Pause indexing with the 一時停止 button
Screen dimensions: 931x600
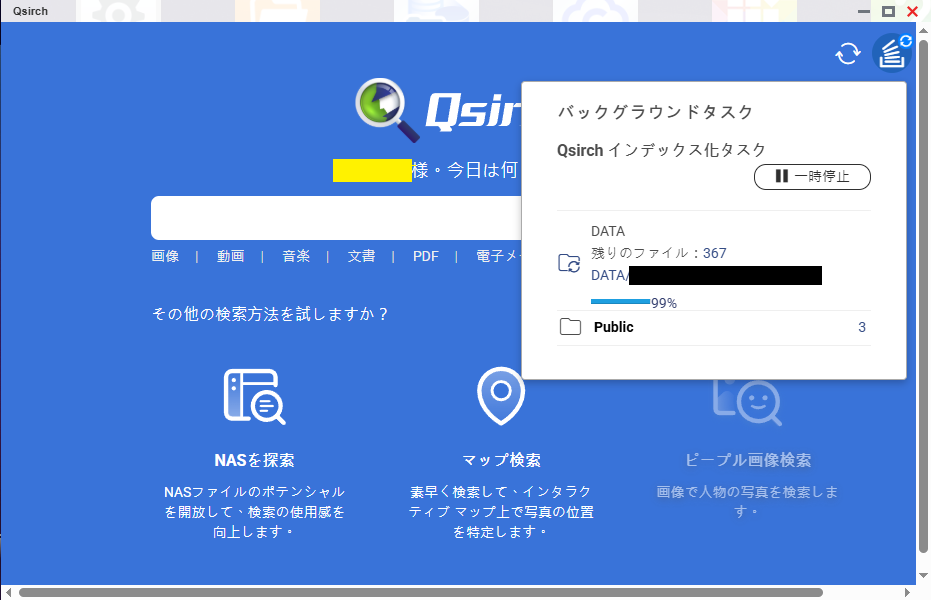[x=812, y=177]
